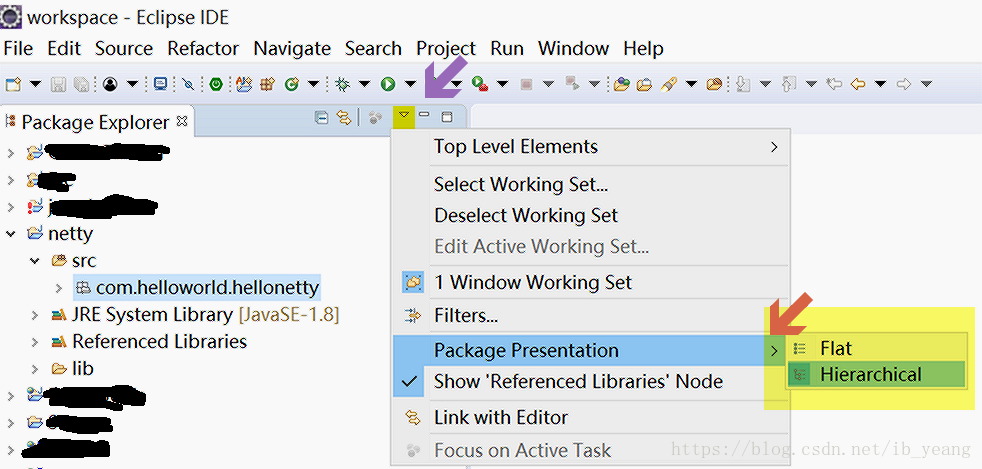Click the Search flashlight icon

(669, 84)
